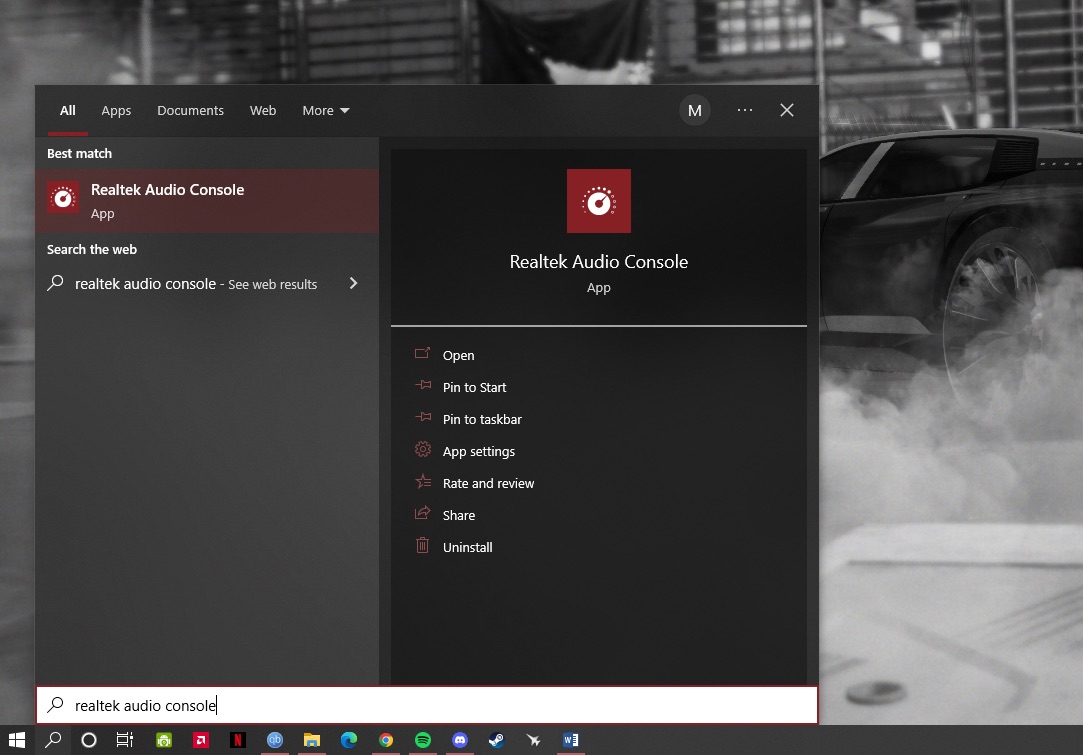Expand the More dropdown

(x=326, y=110)
